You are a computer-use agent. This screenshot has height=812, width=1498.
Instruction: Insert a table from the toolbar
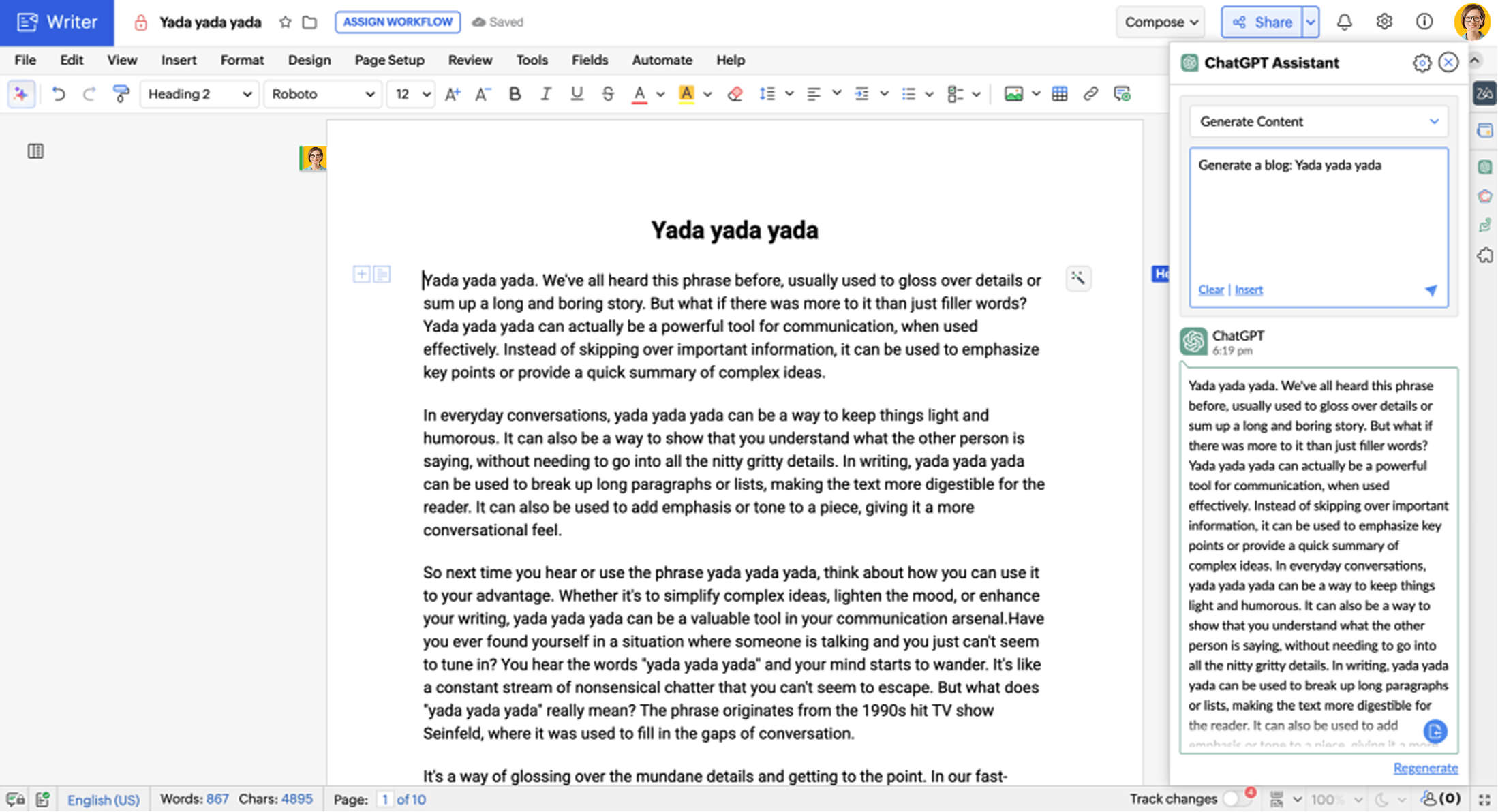[1060, 94]
